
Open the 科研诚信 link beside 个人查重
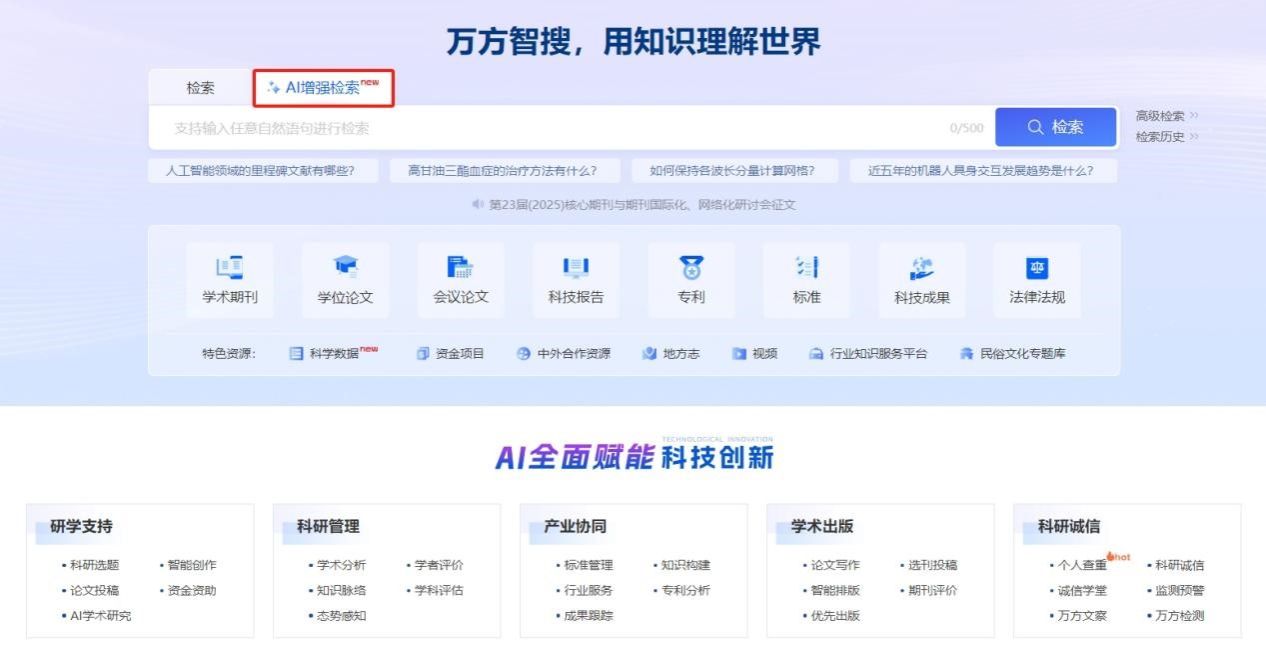(1180, 565)
